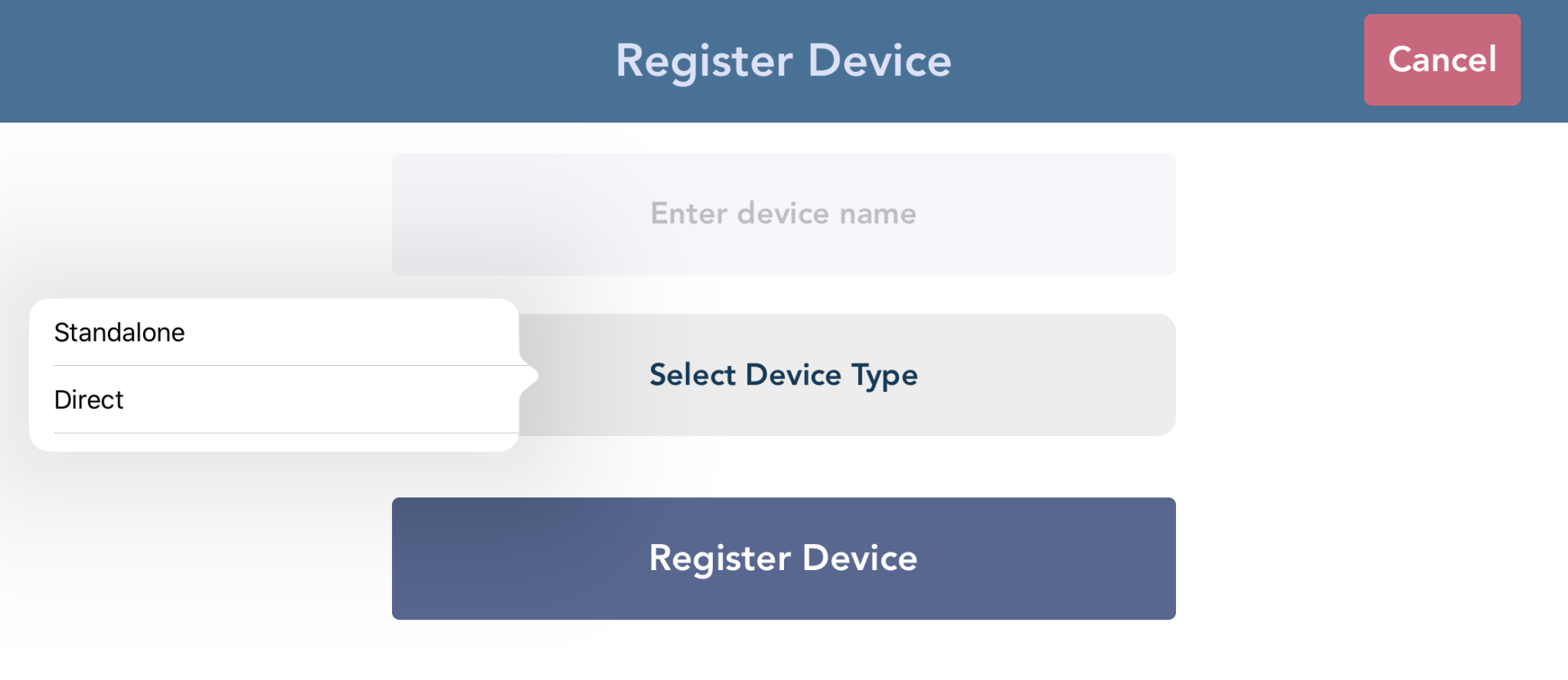This screenshot has width=1568, height=680.
Task: Click the Register Device title bar
Action: (783, 60)
